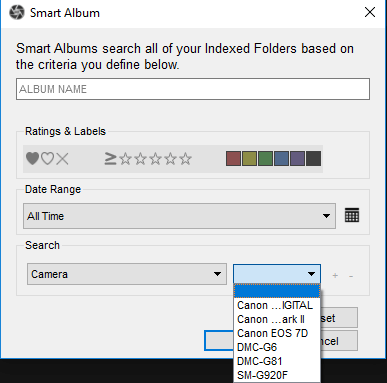Open the Camera search type dropdown
This screenshot has height=383, width=387.
coord(127,274)
